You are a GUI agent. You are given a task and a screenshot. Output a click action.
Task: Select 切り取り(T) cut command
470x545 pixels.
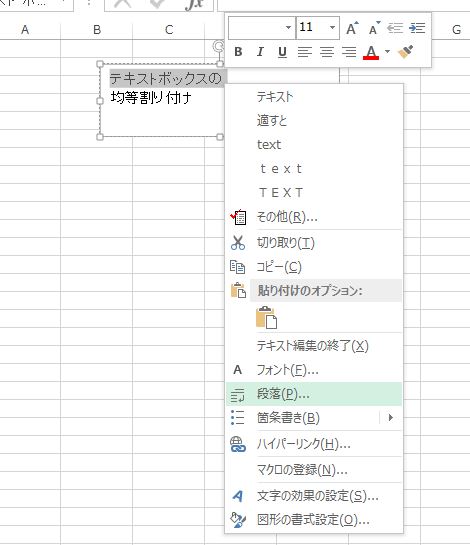coord(314,243)
